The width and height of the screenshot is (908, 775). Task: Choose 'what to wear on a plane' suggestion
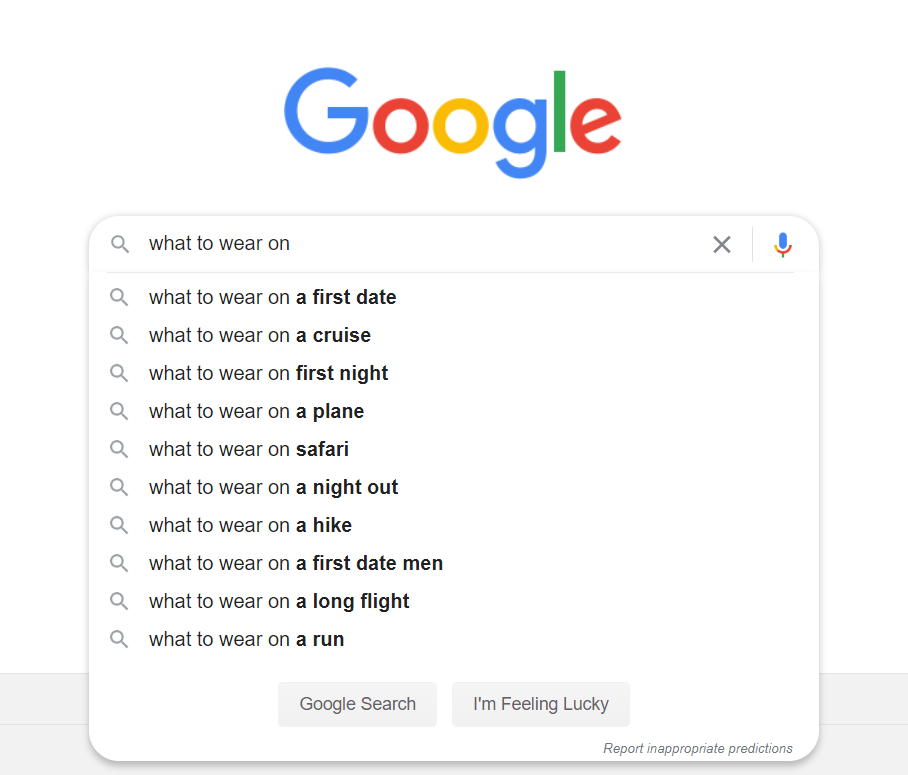(454, 411)
